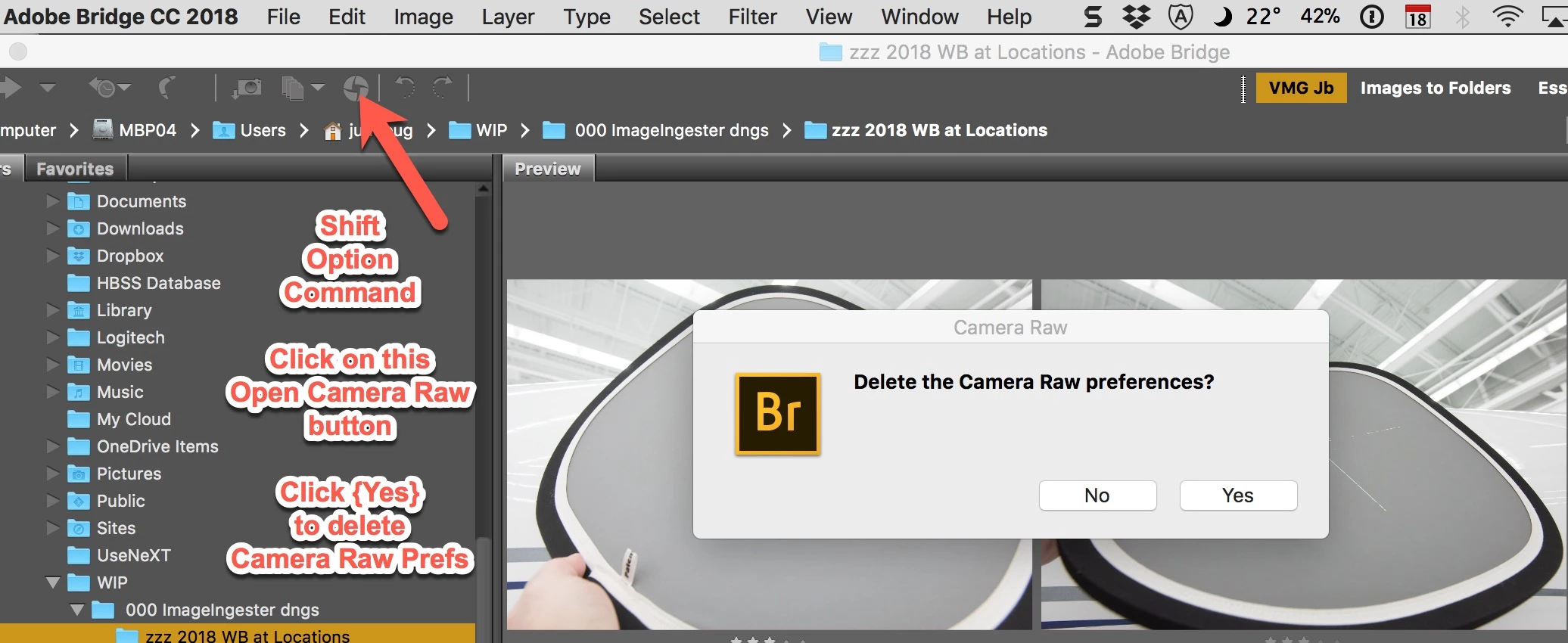Select the UseNeXT folder
Viewport: 1568px width, 643px height.
[133, 555]
